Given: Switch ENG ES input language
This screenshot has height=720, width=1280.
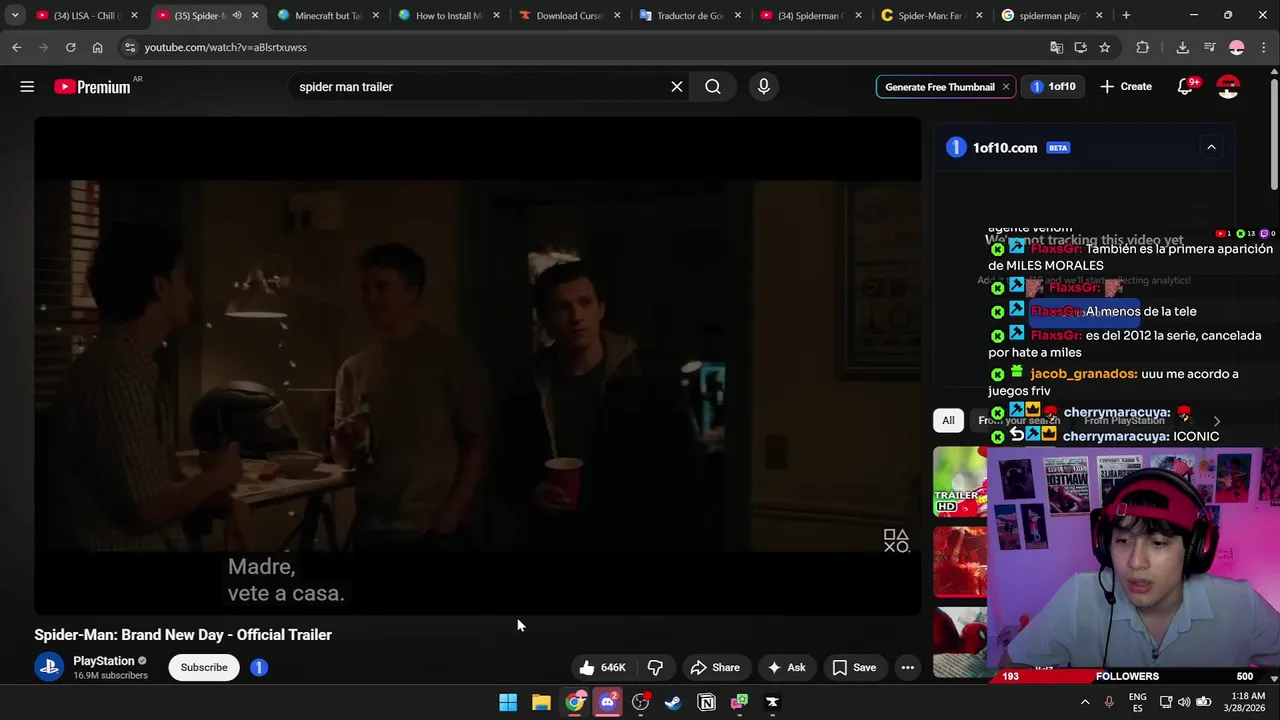Looking at the screenshot, I should 1138,702.
